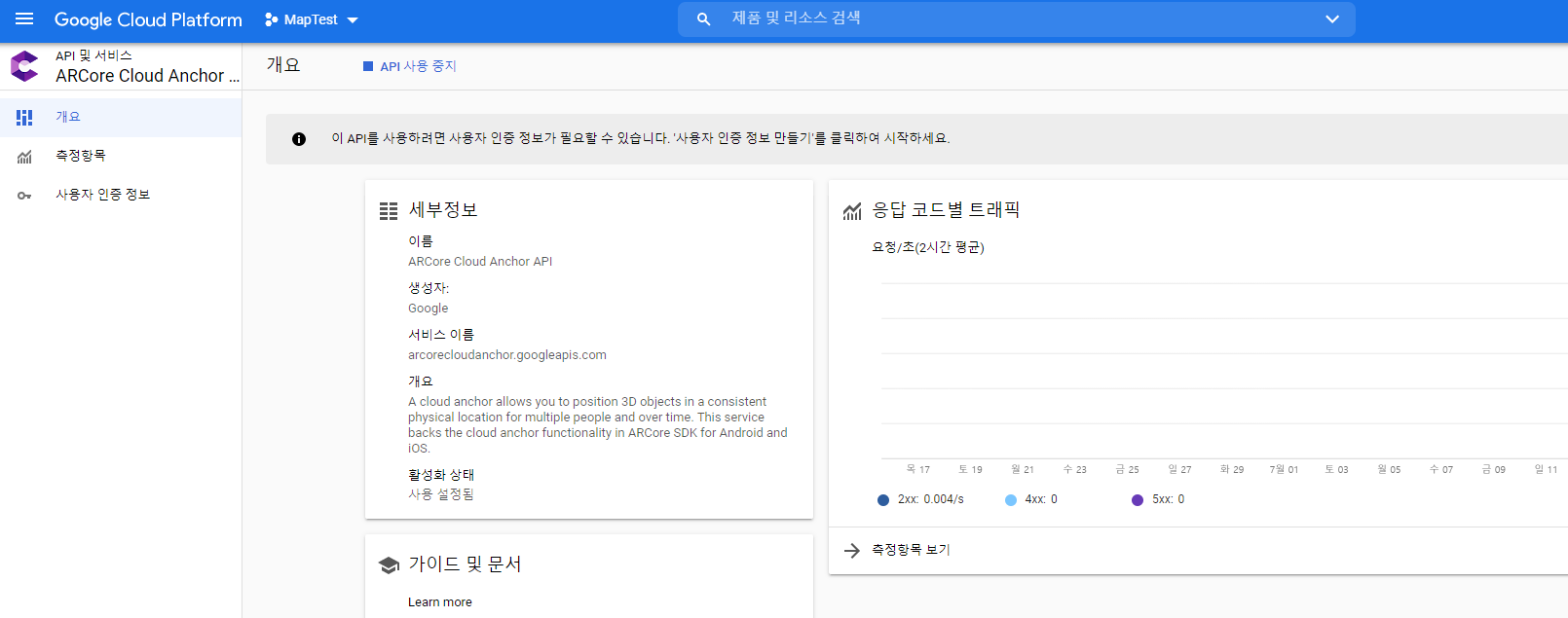Viewport: 1568px width, 618px height.
Task: Open the hamburger navigation menu
Action: (24, 19)
